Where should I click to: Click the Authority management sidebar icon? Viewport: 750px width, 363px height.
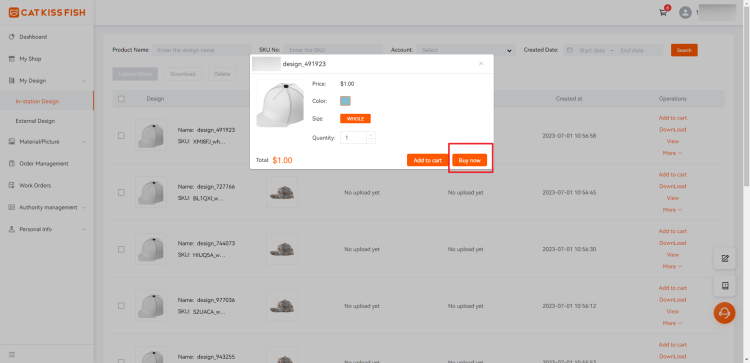click(11, 208)
